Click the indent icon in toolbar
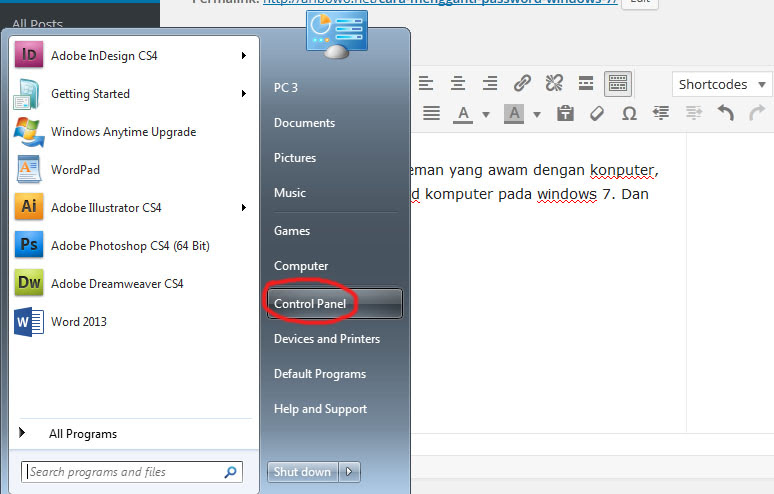Screen dimensions: 774x494 694,114
